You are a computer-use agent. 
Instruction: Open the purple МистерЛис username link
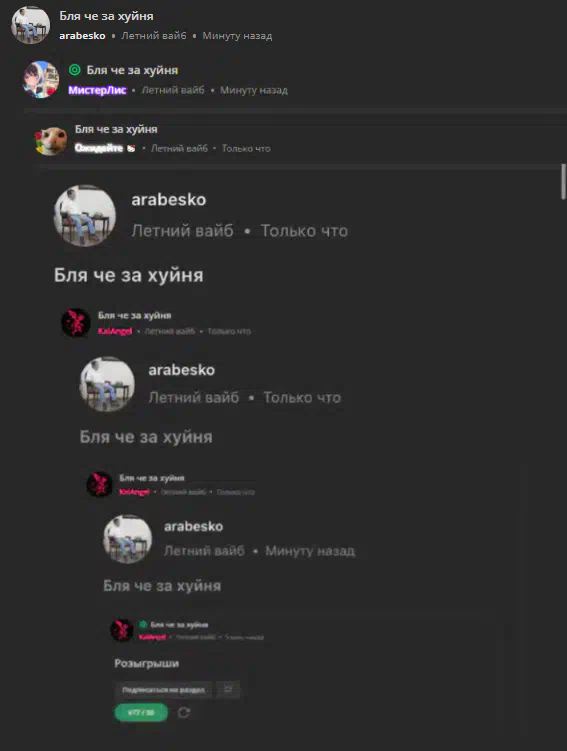tap(97, 90)
